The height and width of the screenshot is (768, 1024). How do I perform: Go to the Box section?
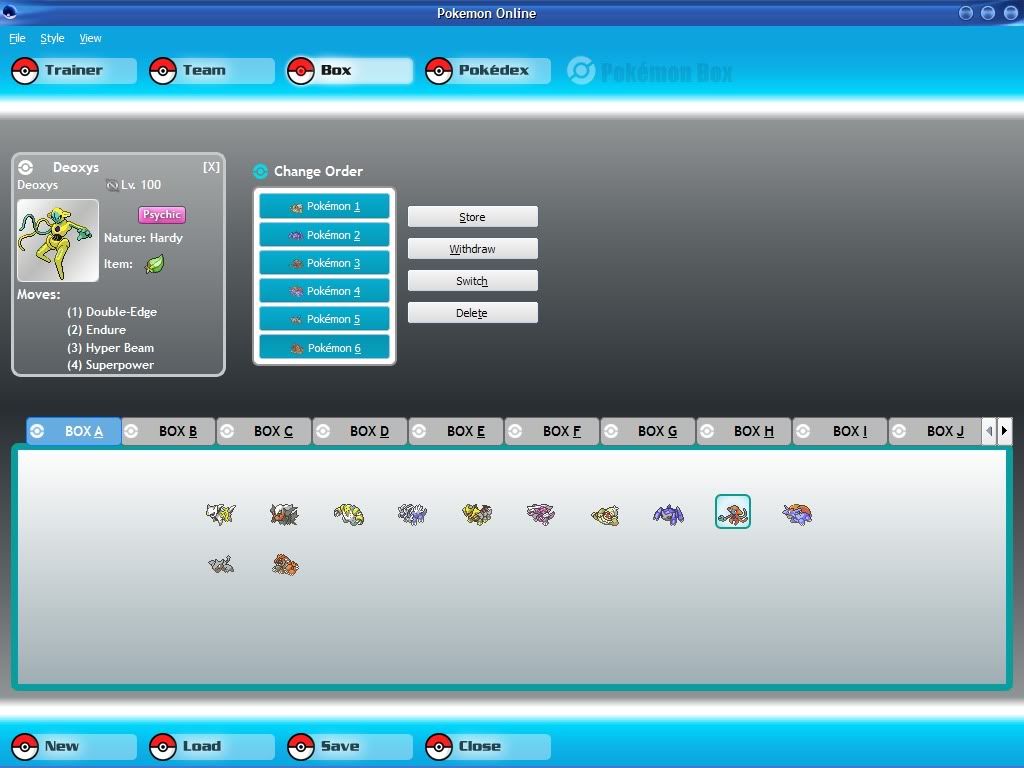350,71
